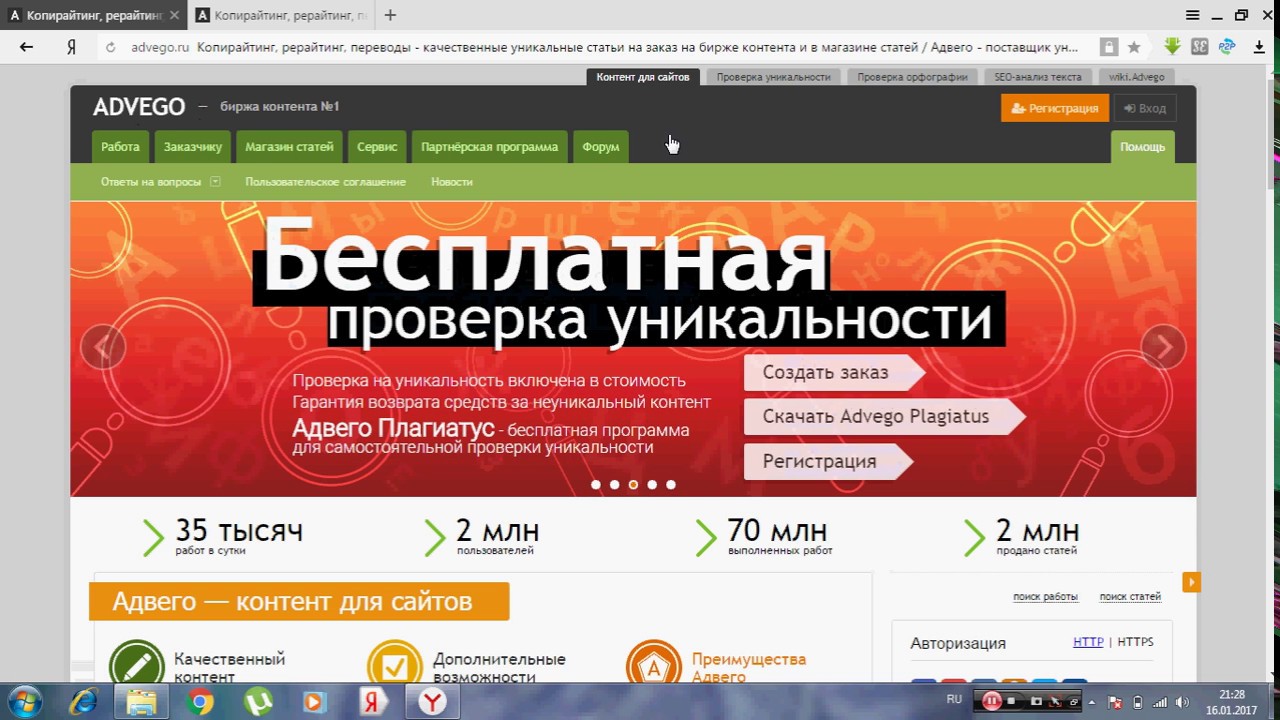The image size is (1280, 720).
Task: Open the Заказчику menu tab
Action: click(192, 147)
